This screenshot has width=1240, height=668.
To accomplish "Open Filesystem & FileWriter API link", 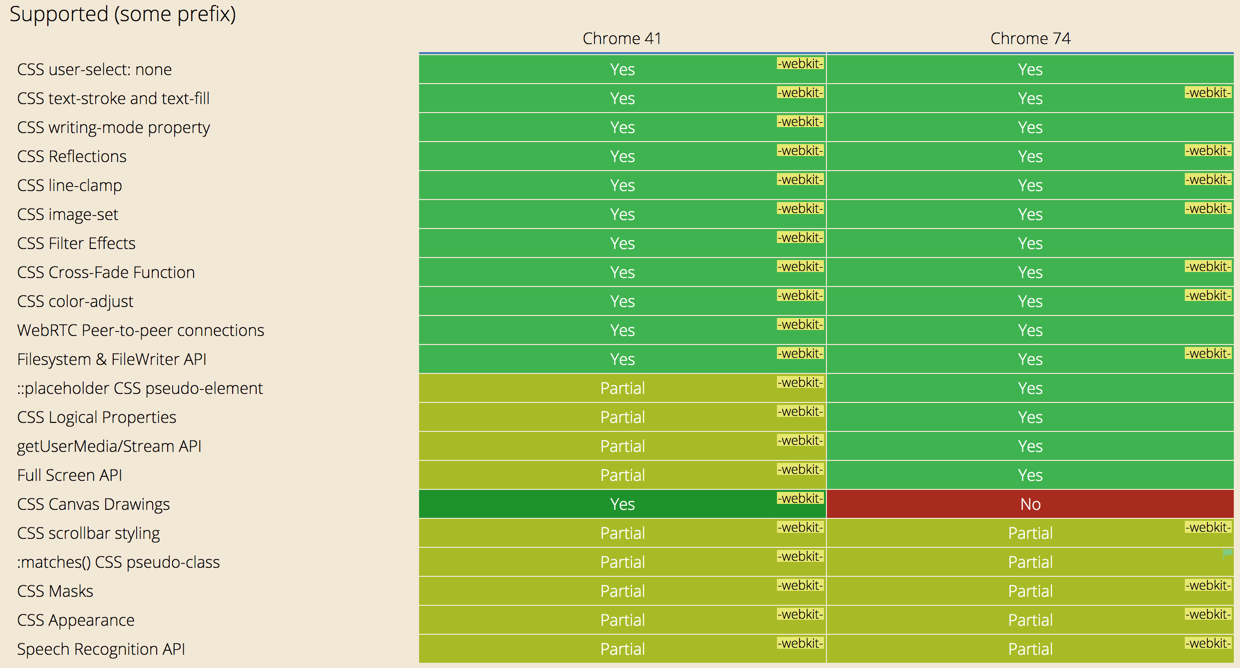I will pos(112,360).
